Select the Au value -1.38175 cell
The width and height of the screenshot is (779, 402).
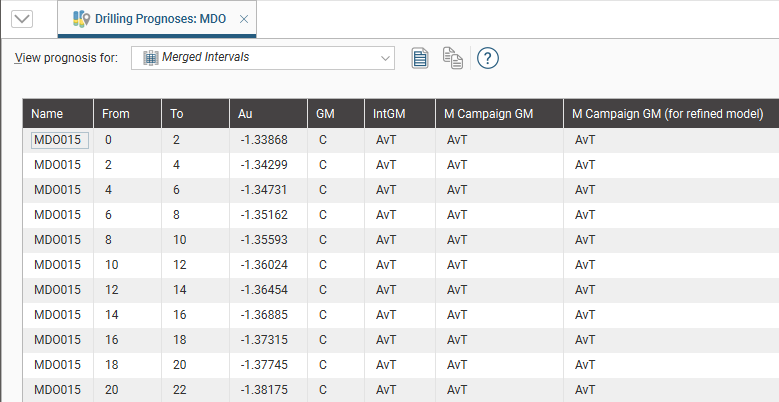(x=264, y=389)
